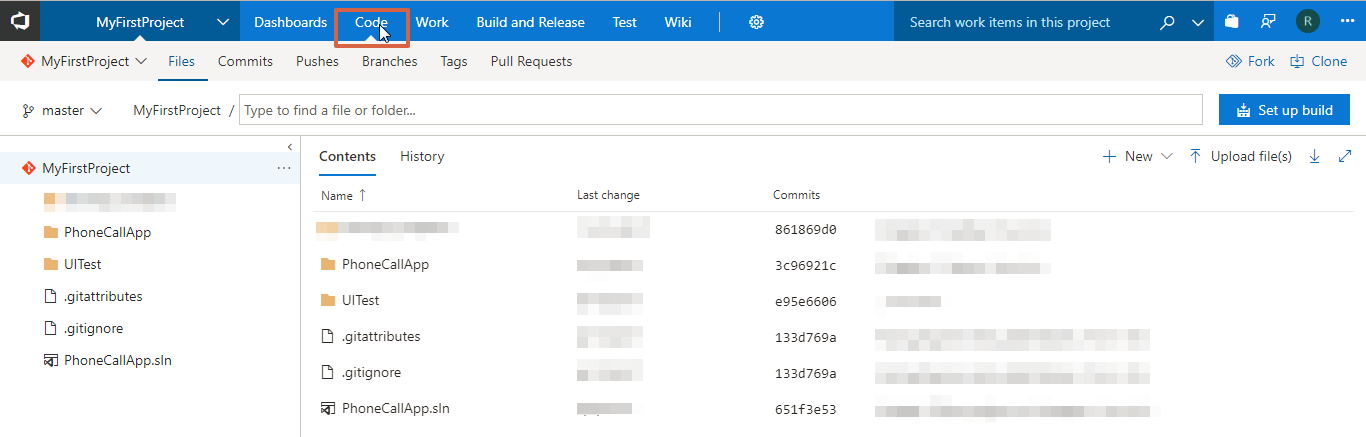Click the full screen expand icon

(x=1345, y=156)
